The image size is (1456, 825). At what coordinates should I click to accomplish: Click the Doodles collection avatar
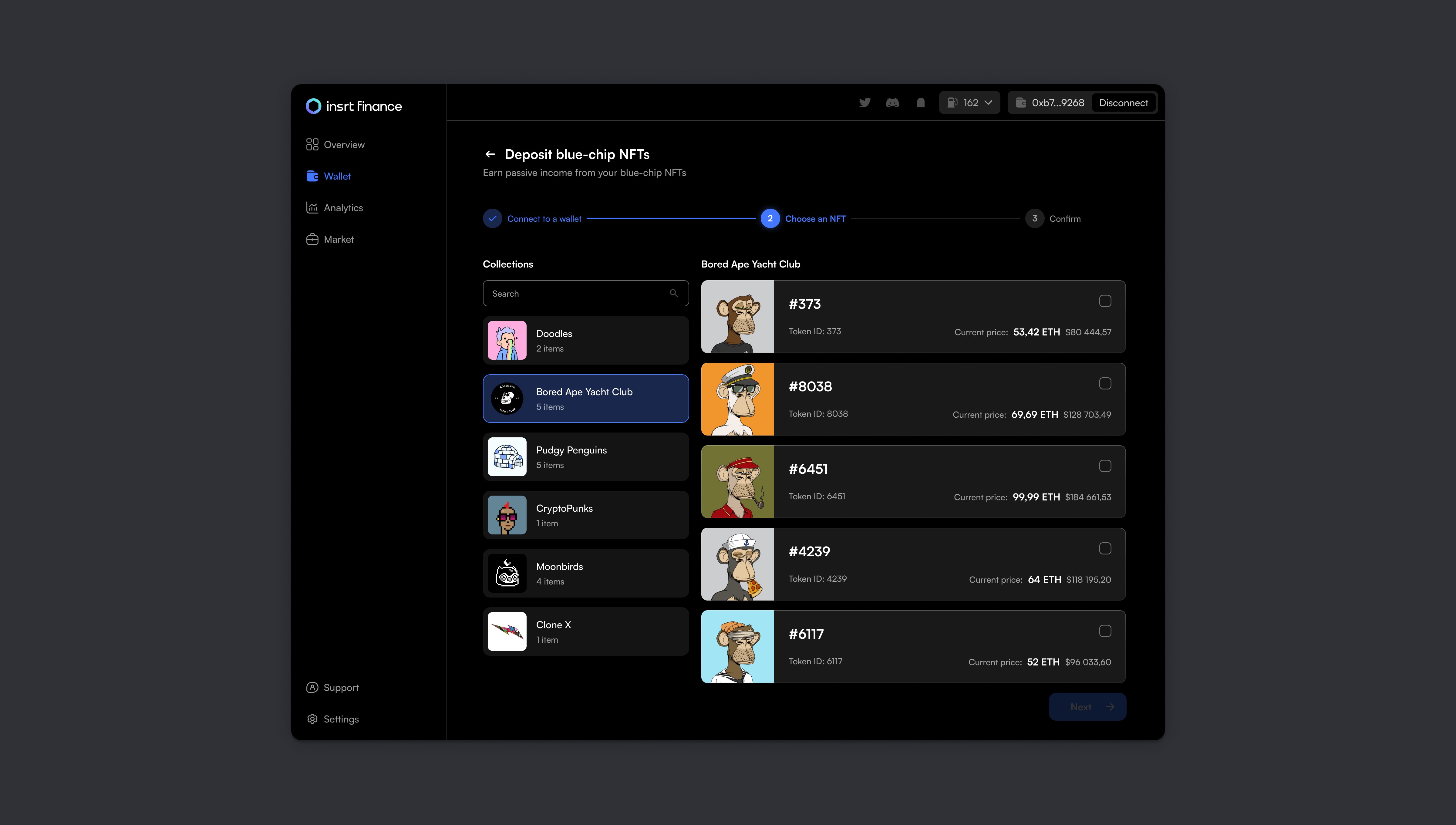point(507,341)
